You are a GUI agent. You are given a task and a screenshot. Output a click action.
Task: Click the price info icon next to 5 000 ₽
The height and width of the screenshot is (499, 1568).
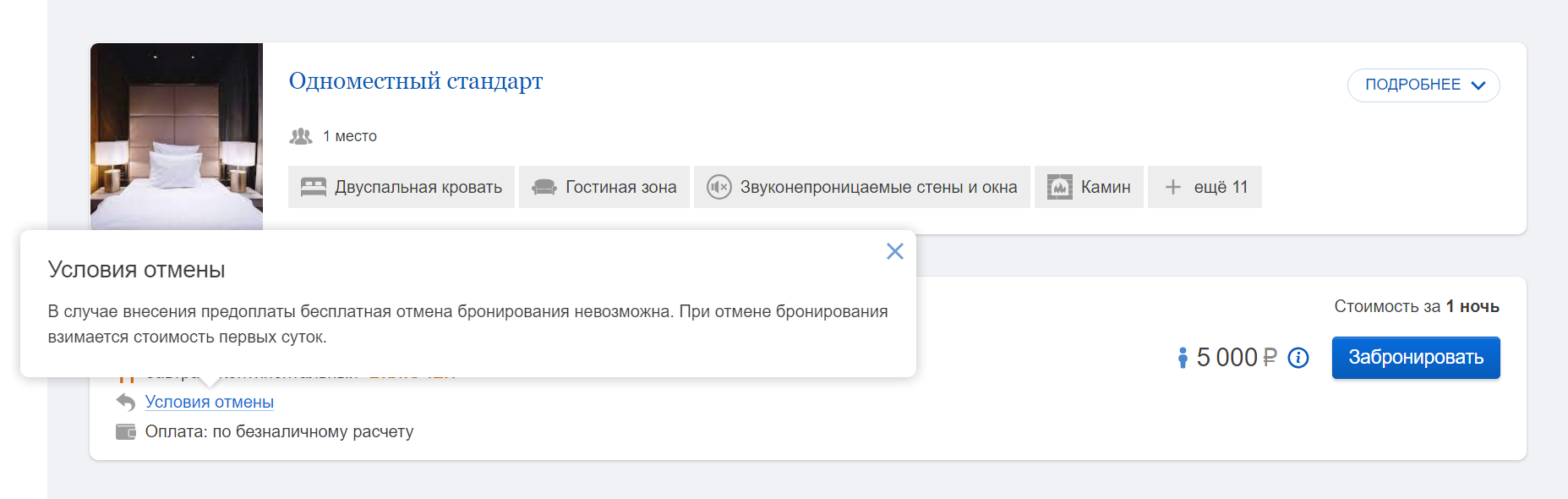pos(1298,358)
